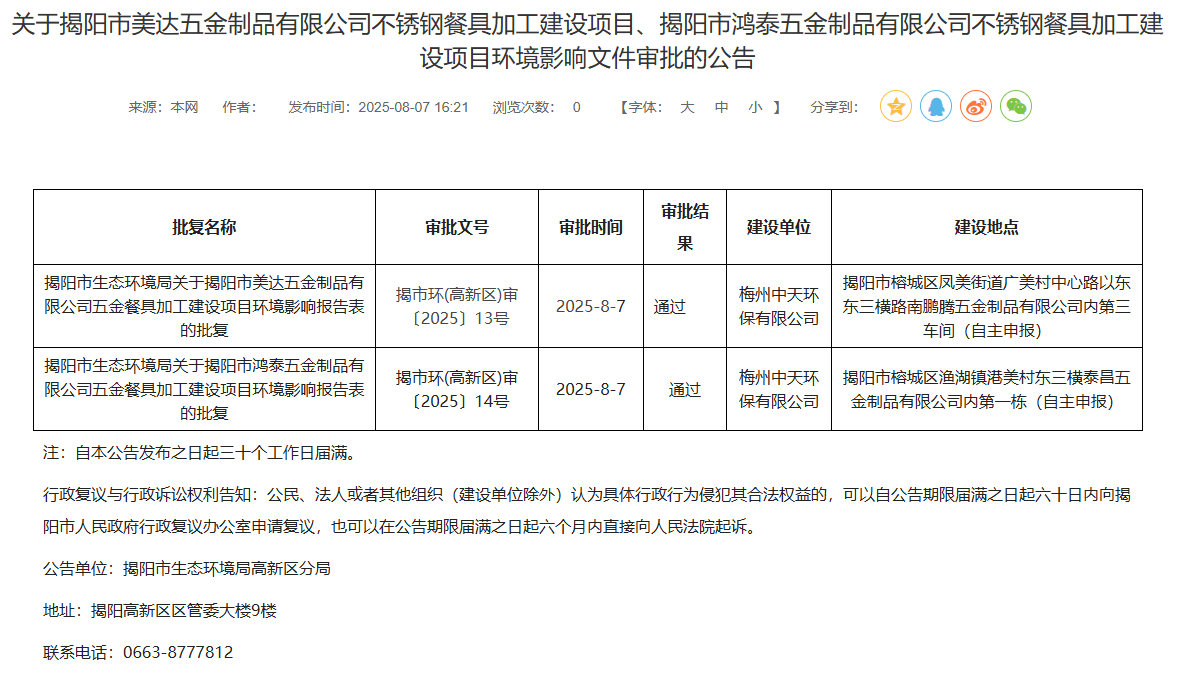Click the 建设地点 header cell
Viewport: 1177px width, 674px height.
[986, 227]
